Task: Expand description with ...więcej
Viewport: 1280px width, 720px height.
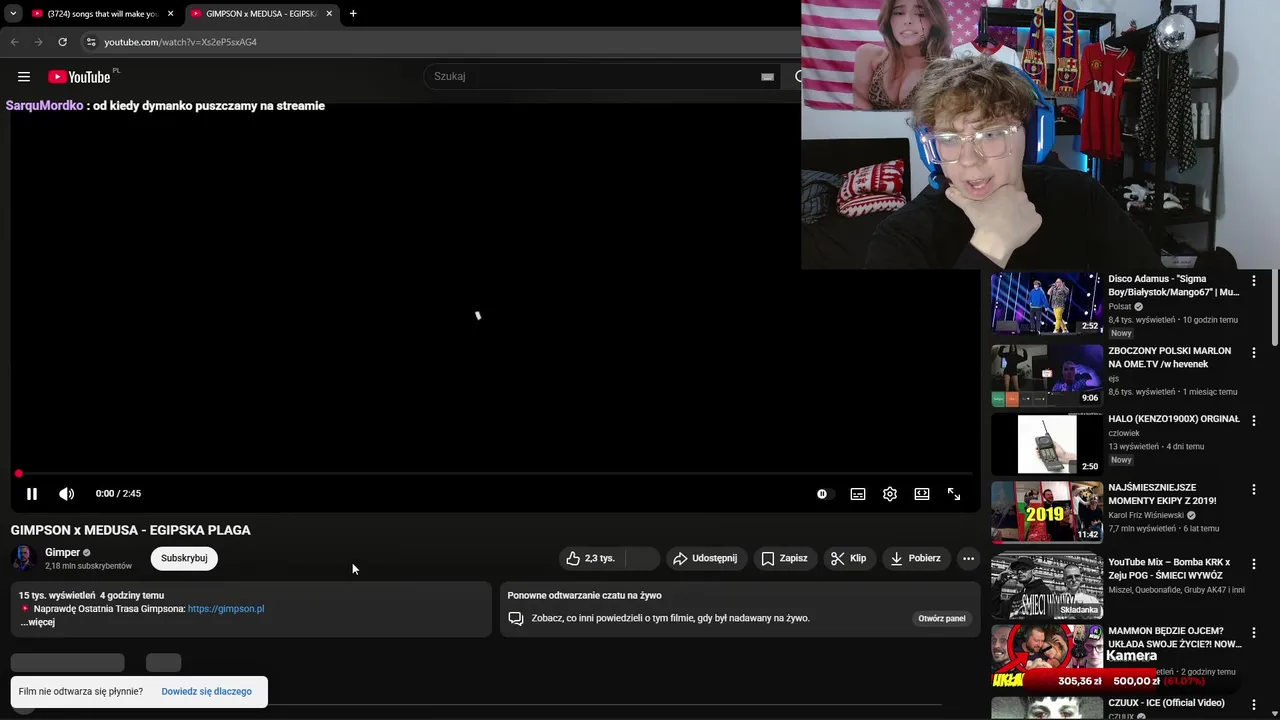Action: coord(38,622)
